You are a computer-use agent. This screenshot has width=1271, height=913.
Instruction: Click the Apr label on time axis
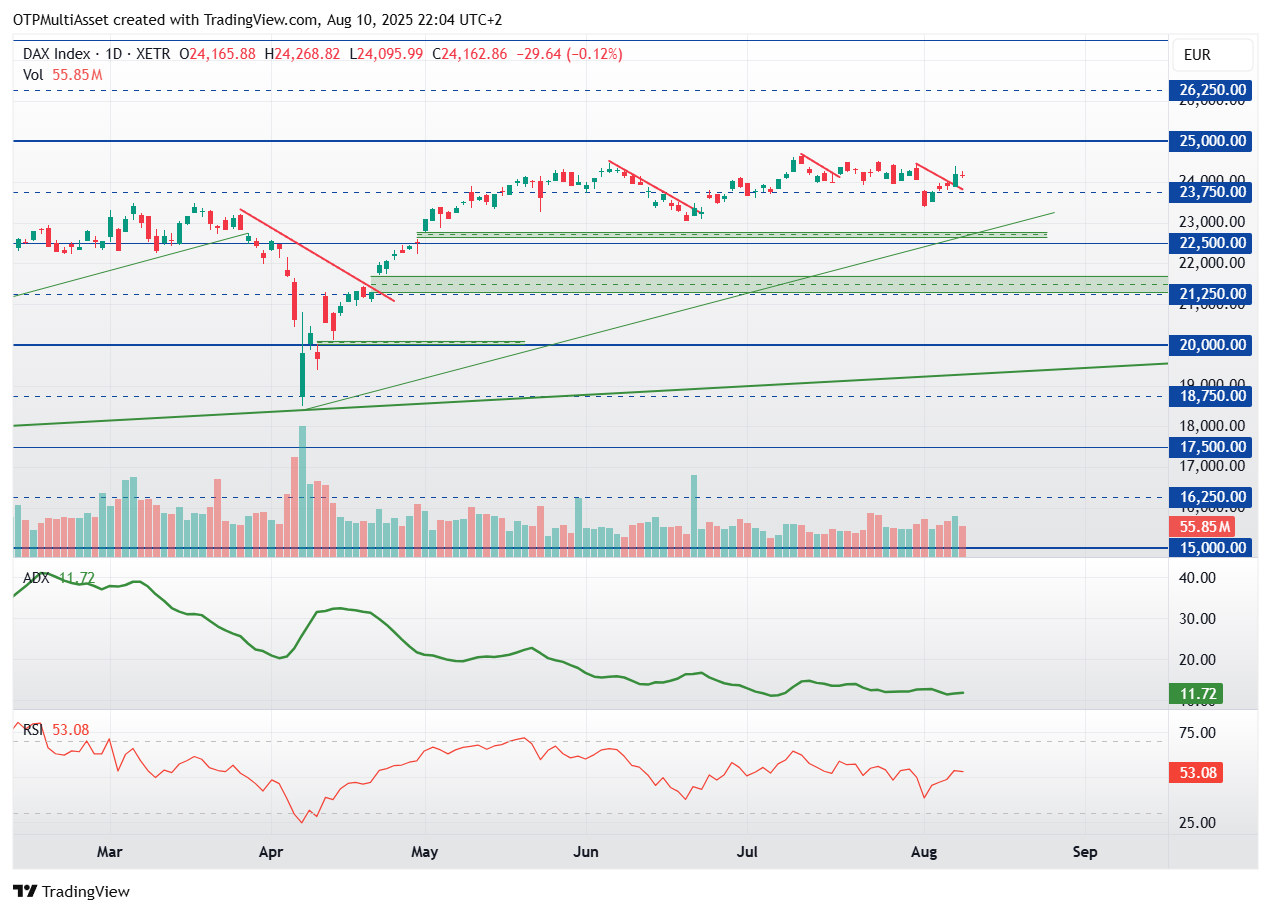pyautogui.click(x=270, y=853)
